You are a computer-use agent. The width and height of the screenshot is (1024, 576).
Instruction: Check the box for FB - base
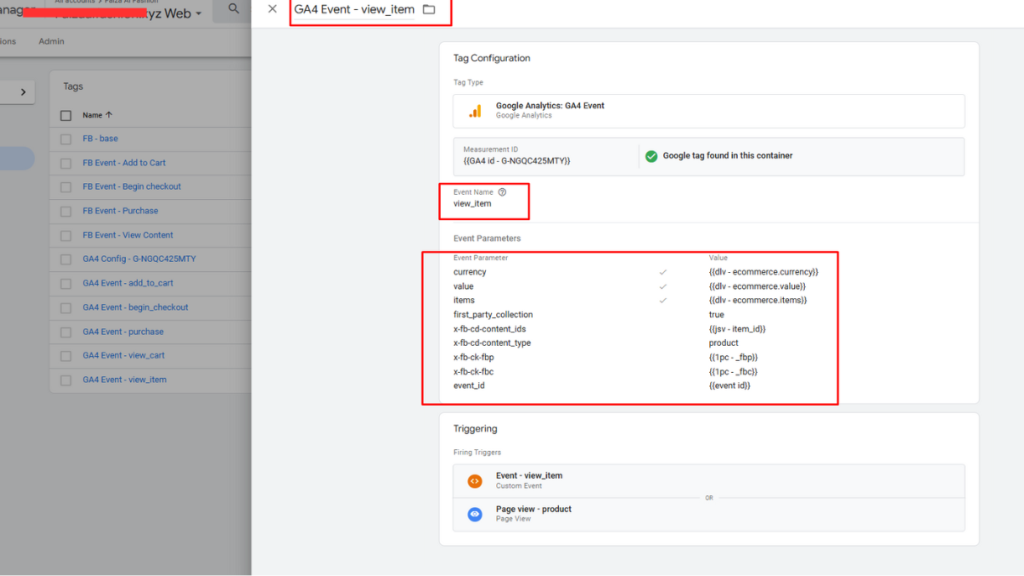tap(66, 139)
